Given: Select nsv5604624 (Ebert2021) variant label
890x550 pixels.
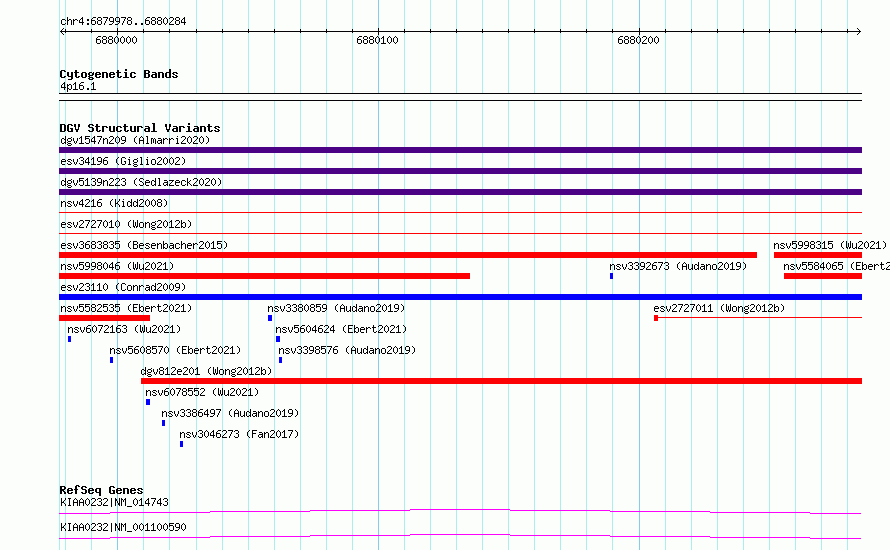Looking at the screenshot, I should click(x=341, y=329).
